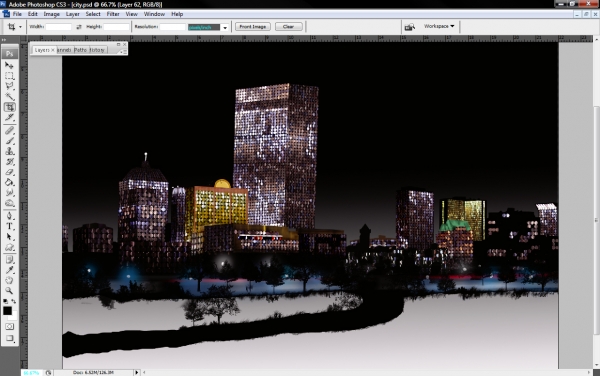
Task: Click the zoom percentage field in status bar
Action: [x=31, y=373]
